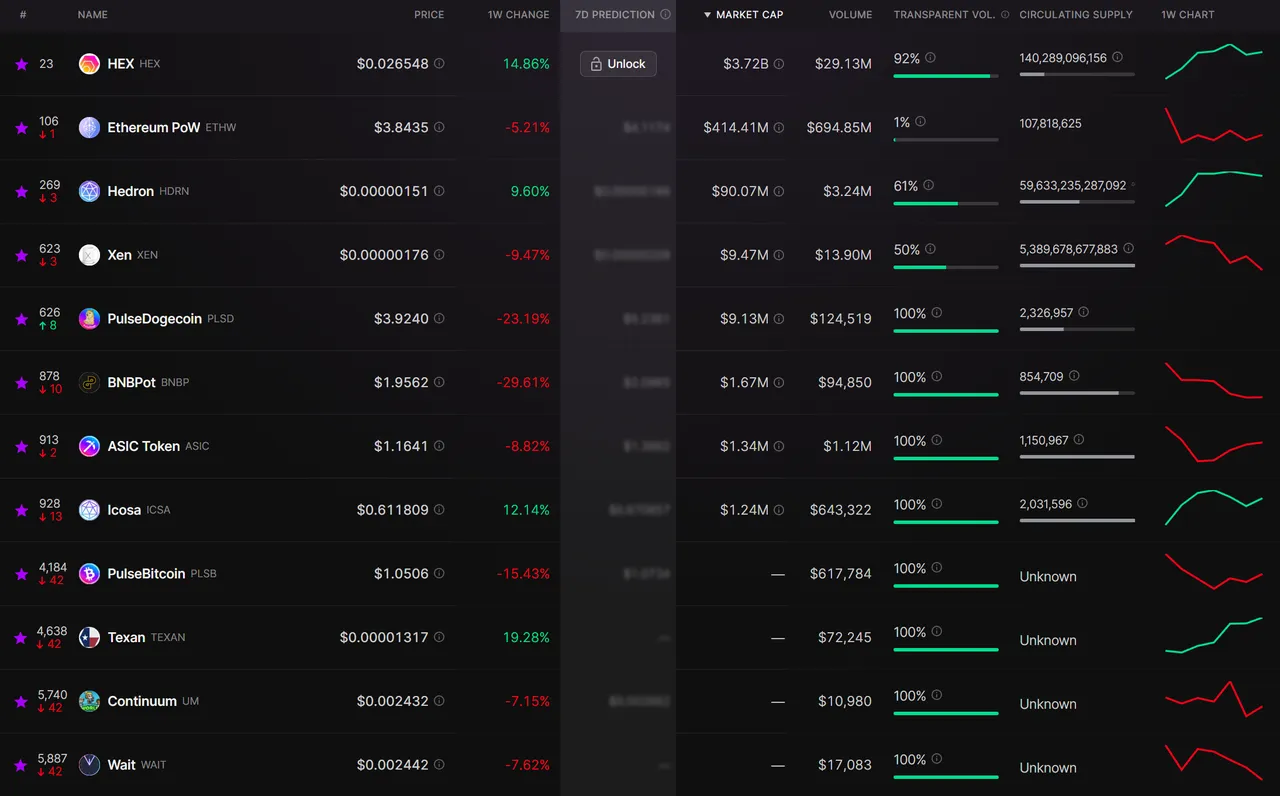Open the Ethereum PoW coin logo

click(x=89, y=128)
